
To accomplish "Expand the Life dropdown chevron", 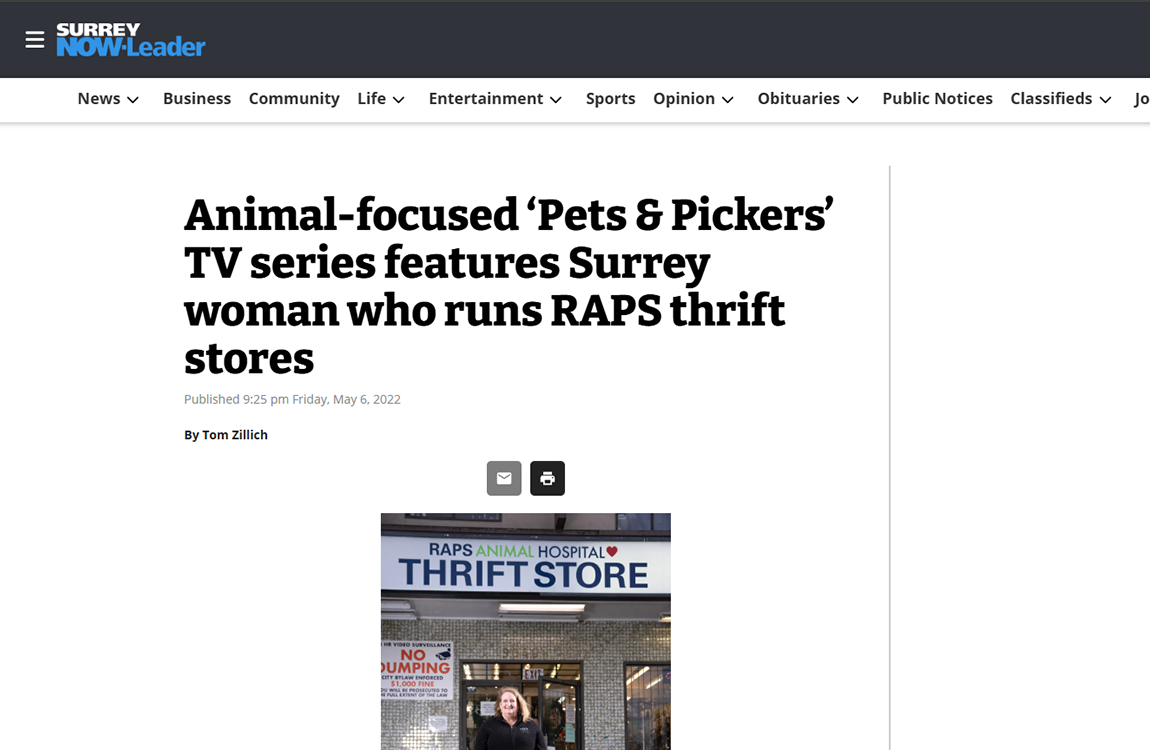I will [x=398, y=100].
